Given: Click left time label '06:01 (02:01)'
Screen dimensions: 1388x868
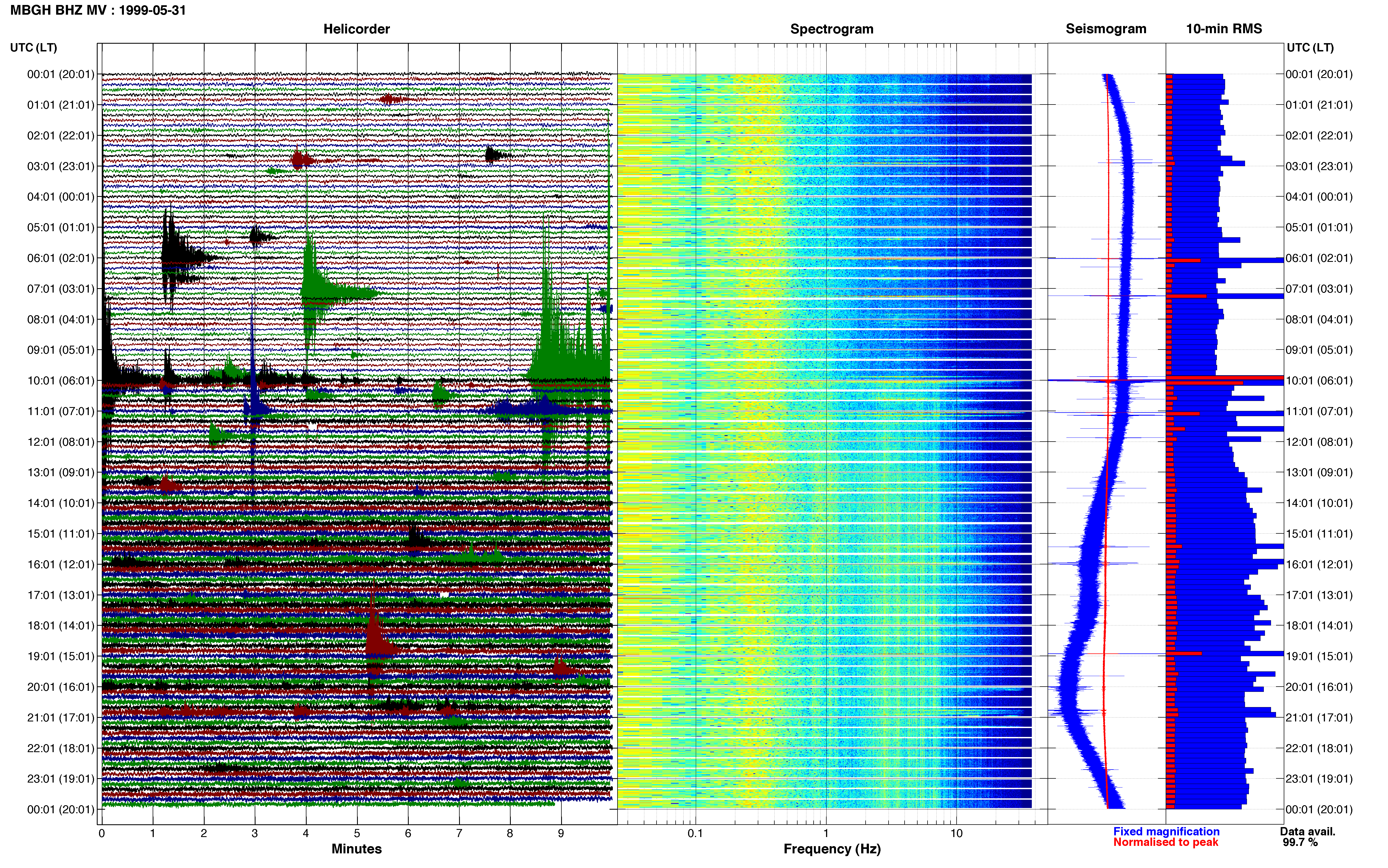Looking at the screenshot, I should [x=60, y=258].
